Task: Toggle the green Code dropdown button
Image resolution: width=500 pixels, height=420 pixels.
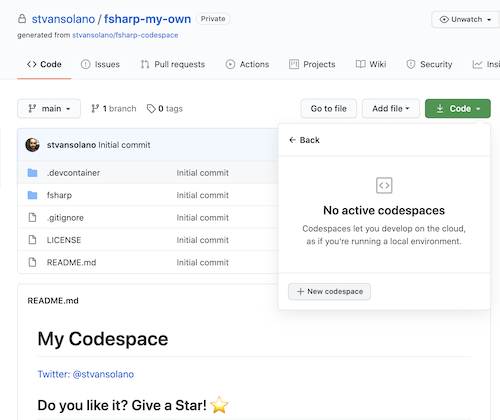Action: click(458, 108)
